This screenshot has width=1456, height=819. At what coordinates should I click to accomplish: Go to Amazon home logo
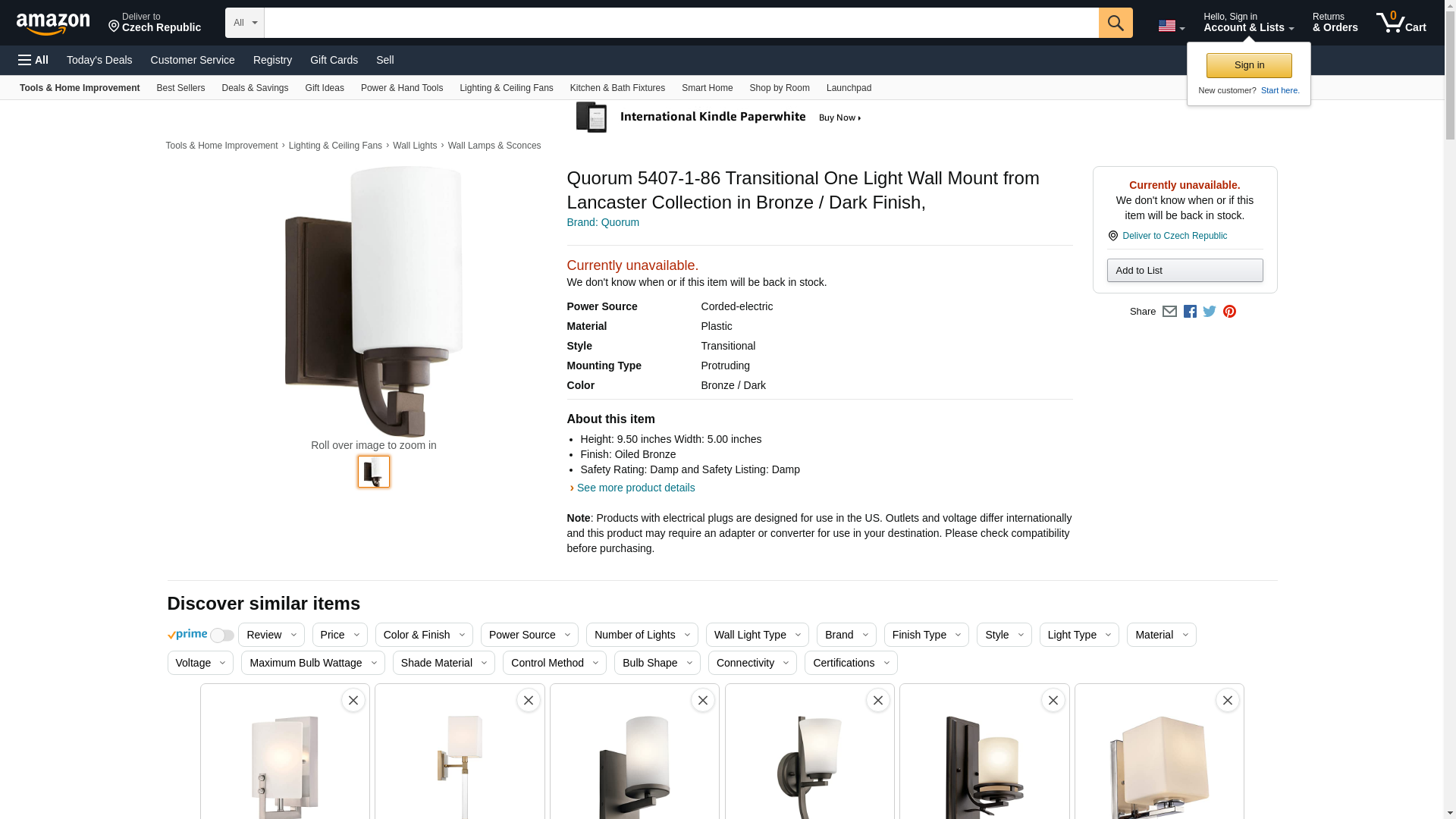click(53, 24)
